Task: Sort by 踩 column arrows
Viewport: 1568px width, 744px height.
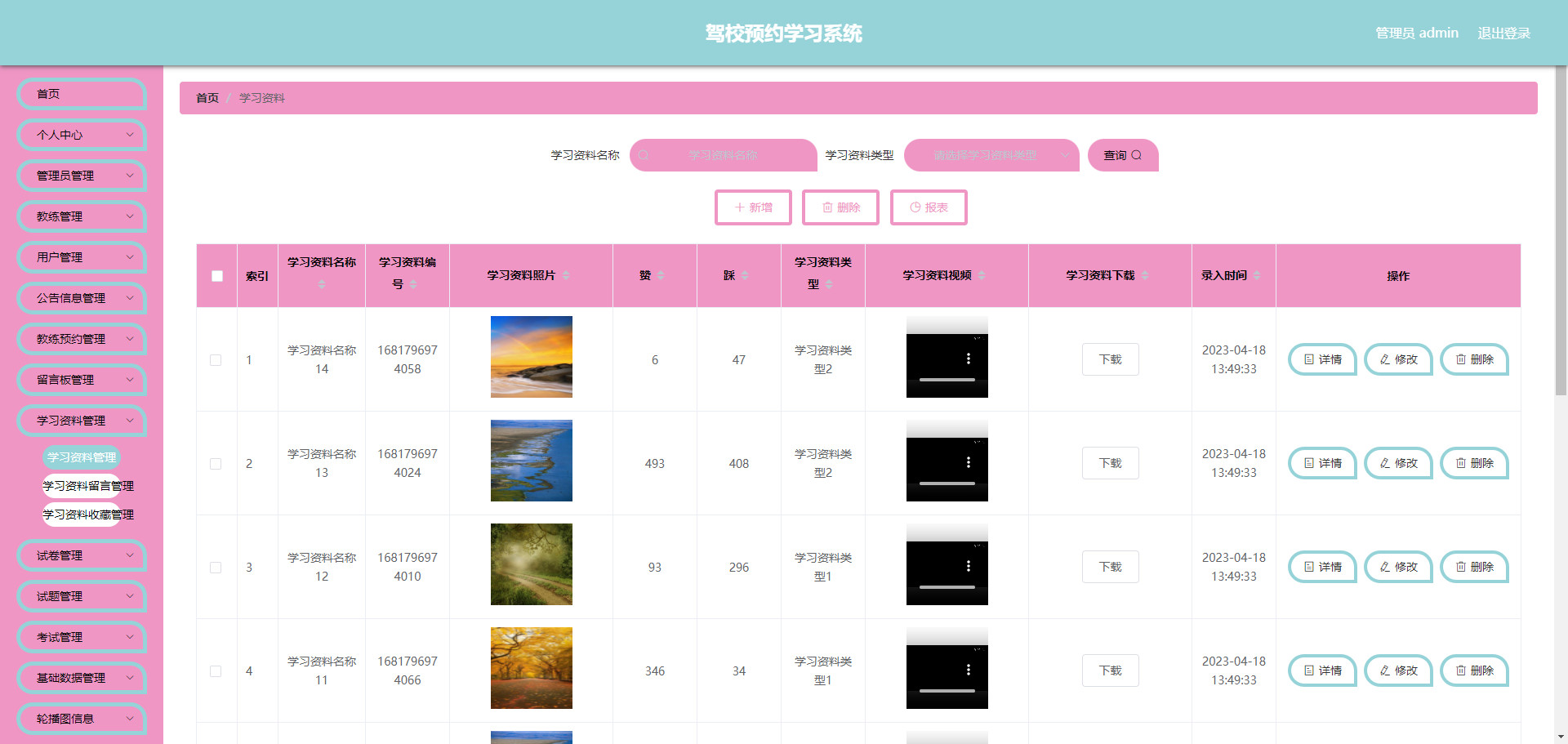Action: pos(745,276)
